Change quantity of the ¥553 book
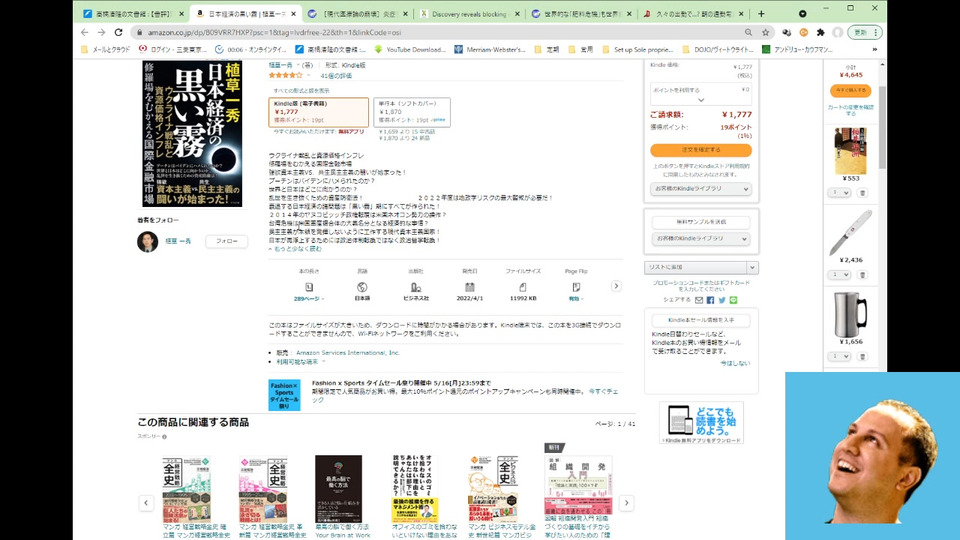The height and width of the screenshot is (540, 960). coord(839,193)
